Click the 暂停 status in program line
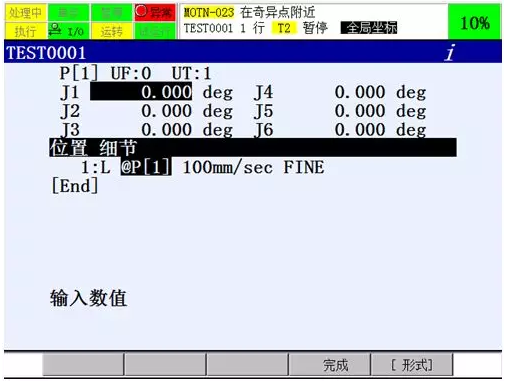 coord(315,28)
